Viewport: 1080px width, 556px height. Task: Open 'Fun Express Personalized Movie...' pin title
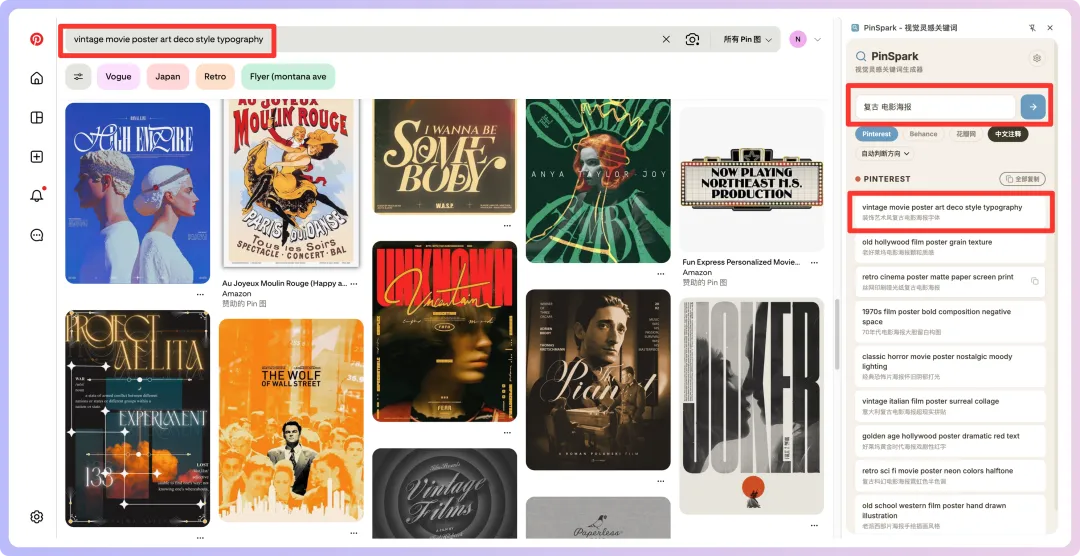[741, 262]
